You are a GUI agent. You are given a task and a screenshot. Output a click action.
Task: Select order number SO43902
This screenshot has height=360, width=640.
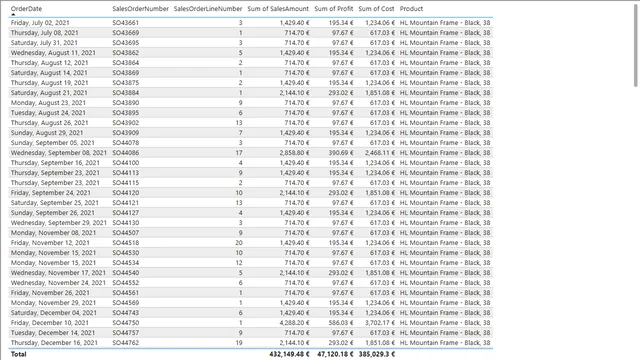click(x=126, y=123)
